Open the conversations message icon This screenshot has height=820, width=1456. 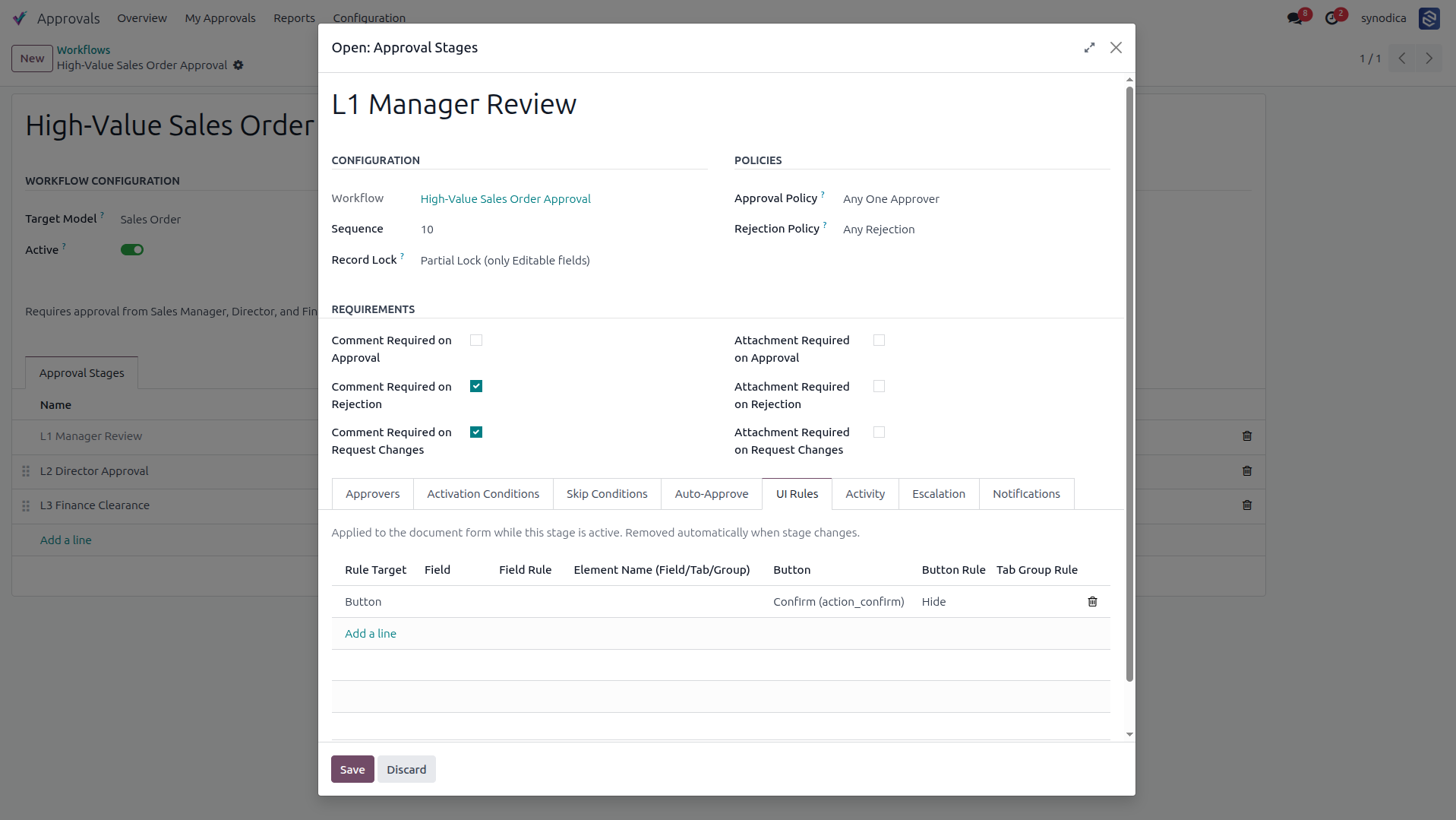pos(1295,18)
